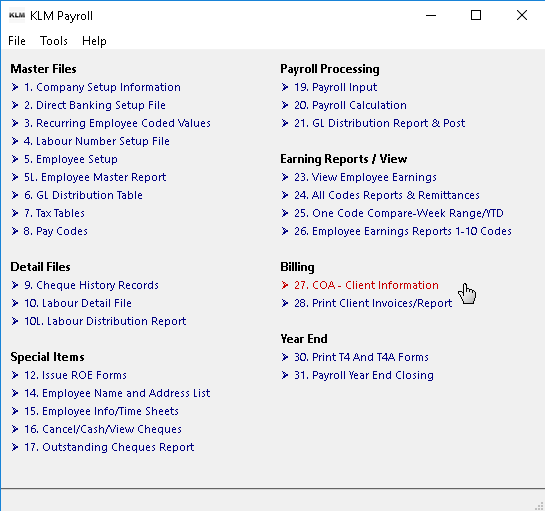The width and height of the screenshot is (545, 511).
Task: Open GL Distribution Report & Post
Action: 380,123
